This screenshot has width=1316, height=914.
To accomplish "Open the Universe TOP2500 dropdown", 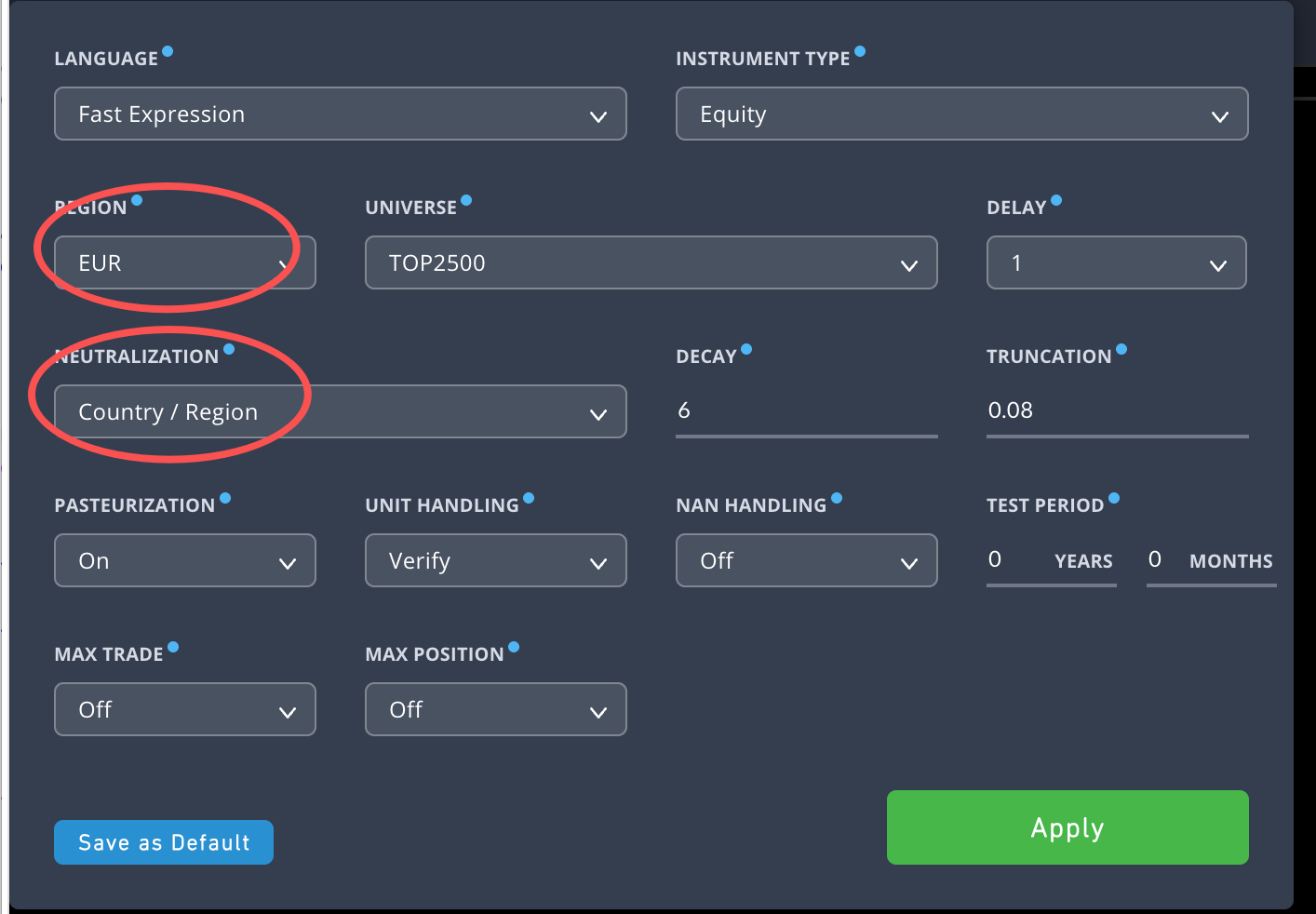I will [x=651, y=263].
